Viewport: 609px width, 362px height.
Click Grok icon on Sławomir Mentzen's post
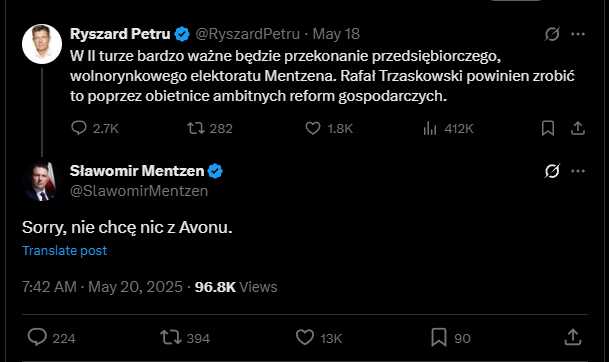tap(552, 171)
